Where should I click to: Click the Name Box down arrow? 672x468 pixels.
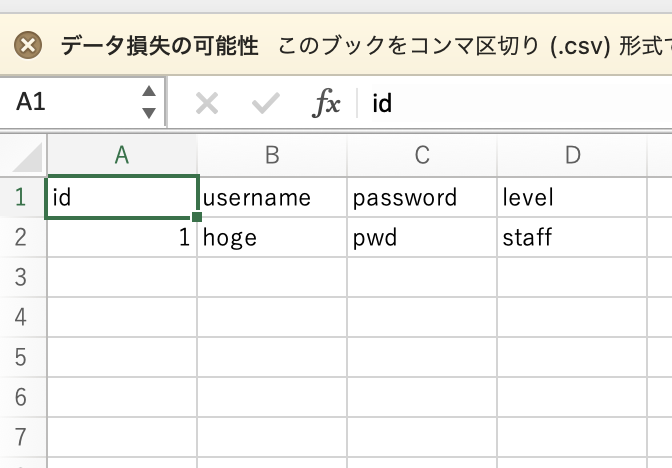149,113
